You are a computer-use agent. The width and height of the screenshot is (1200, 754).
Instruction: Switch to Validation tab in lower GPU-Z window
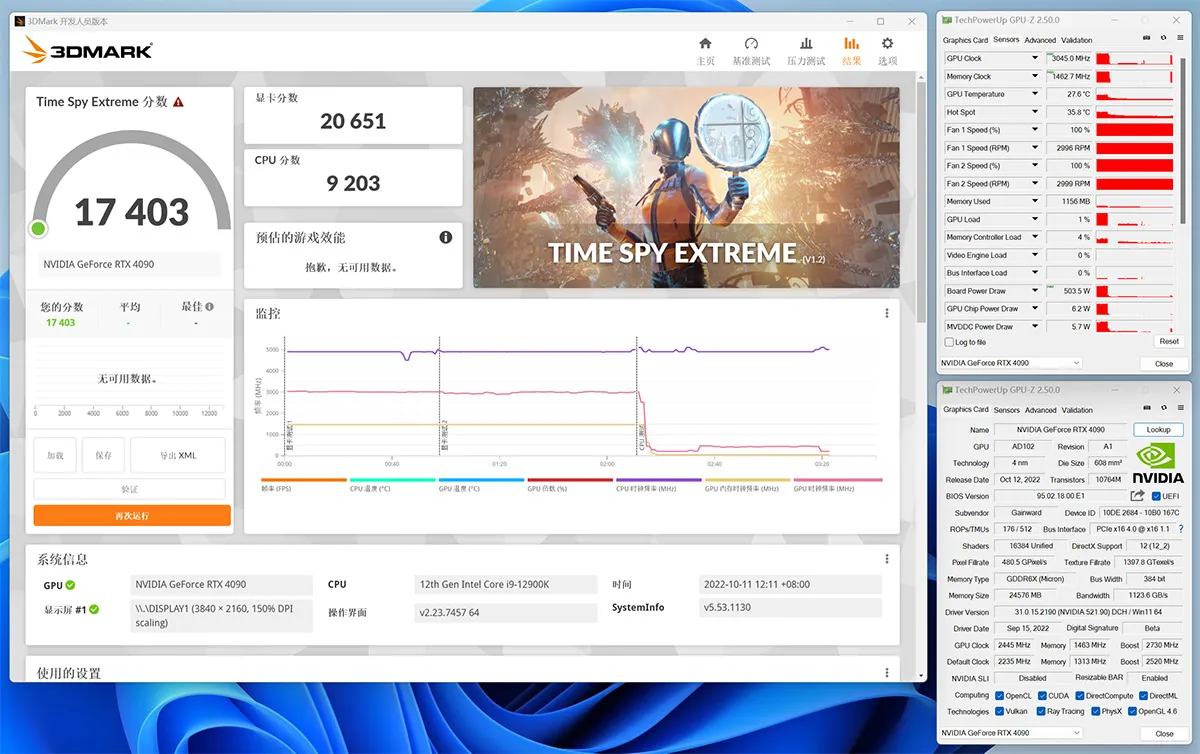[1077, 410]
